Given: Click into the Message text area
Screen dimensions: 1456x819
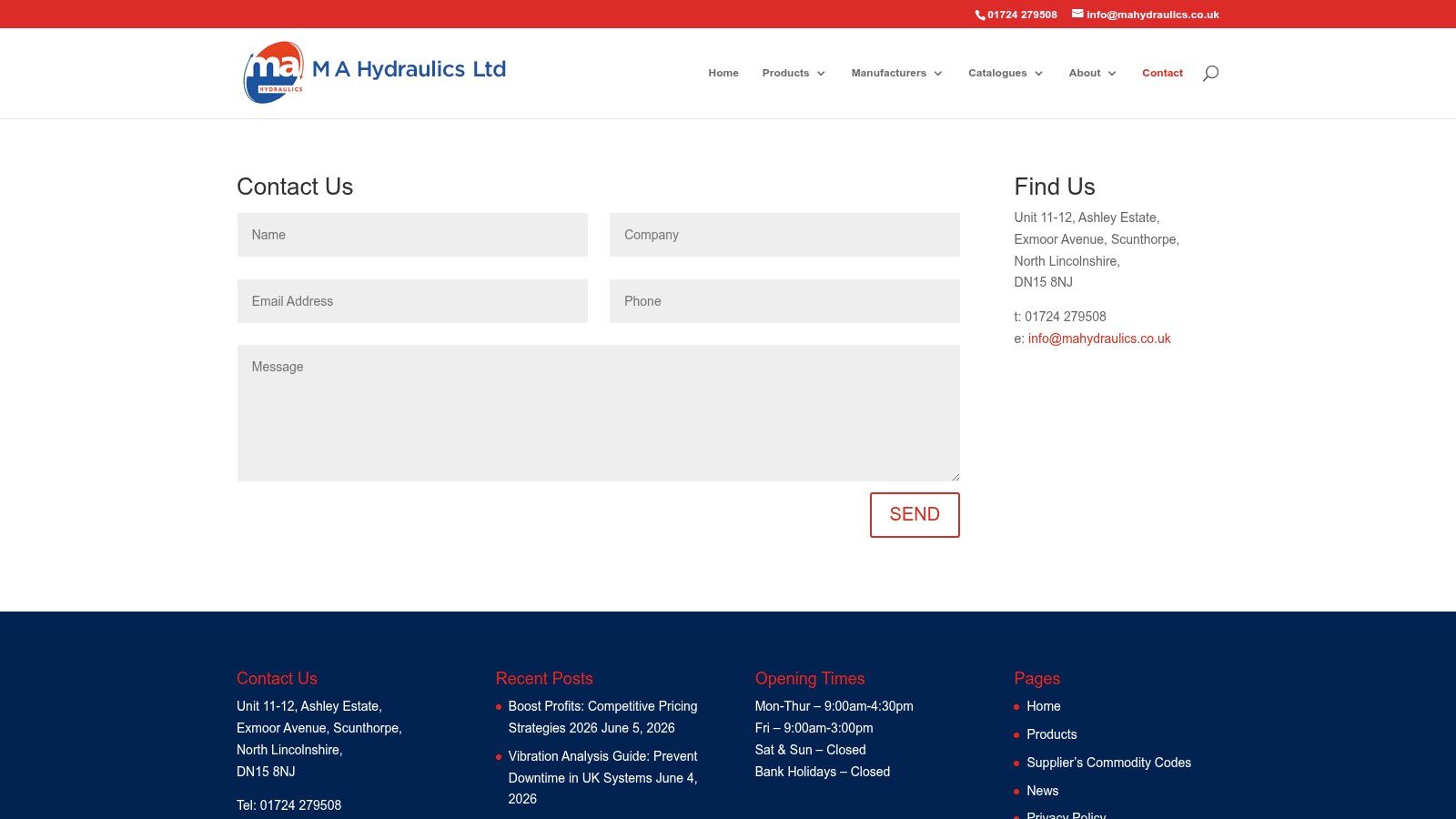Looking at the screenshot, I should point(599,413).
